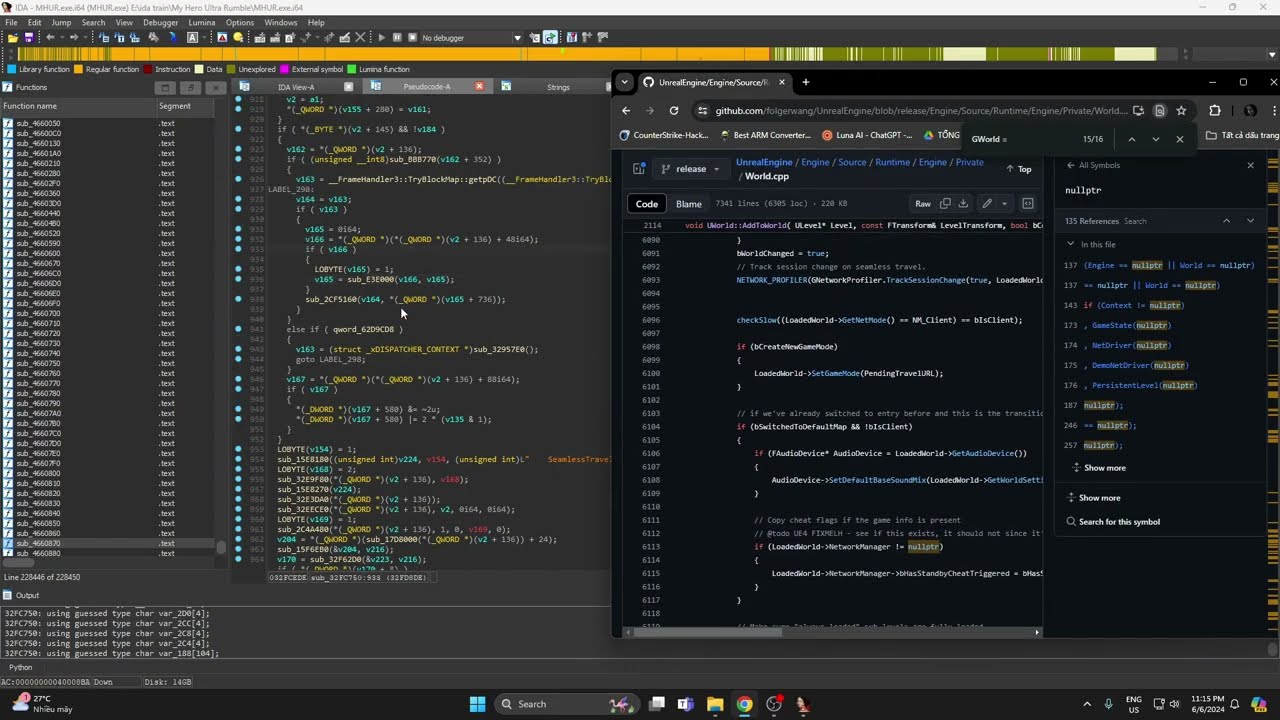Open the File menu in IDA
Image resolution: width=1280 pixels, height=720 pixels.
[11, 22]
